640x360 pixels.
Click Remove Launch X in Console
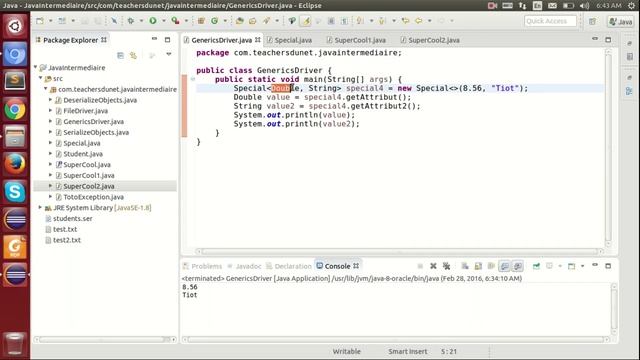[x=433, y=266]
